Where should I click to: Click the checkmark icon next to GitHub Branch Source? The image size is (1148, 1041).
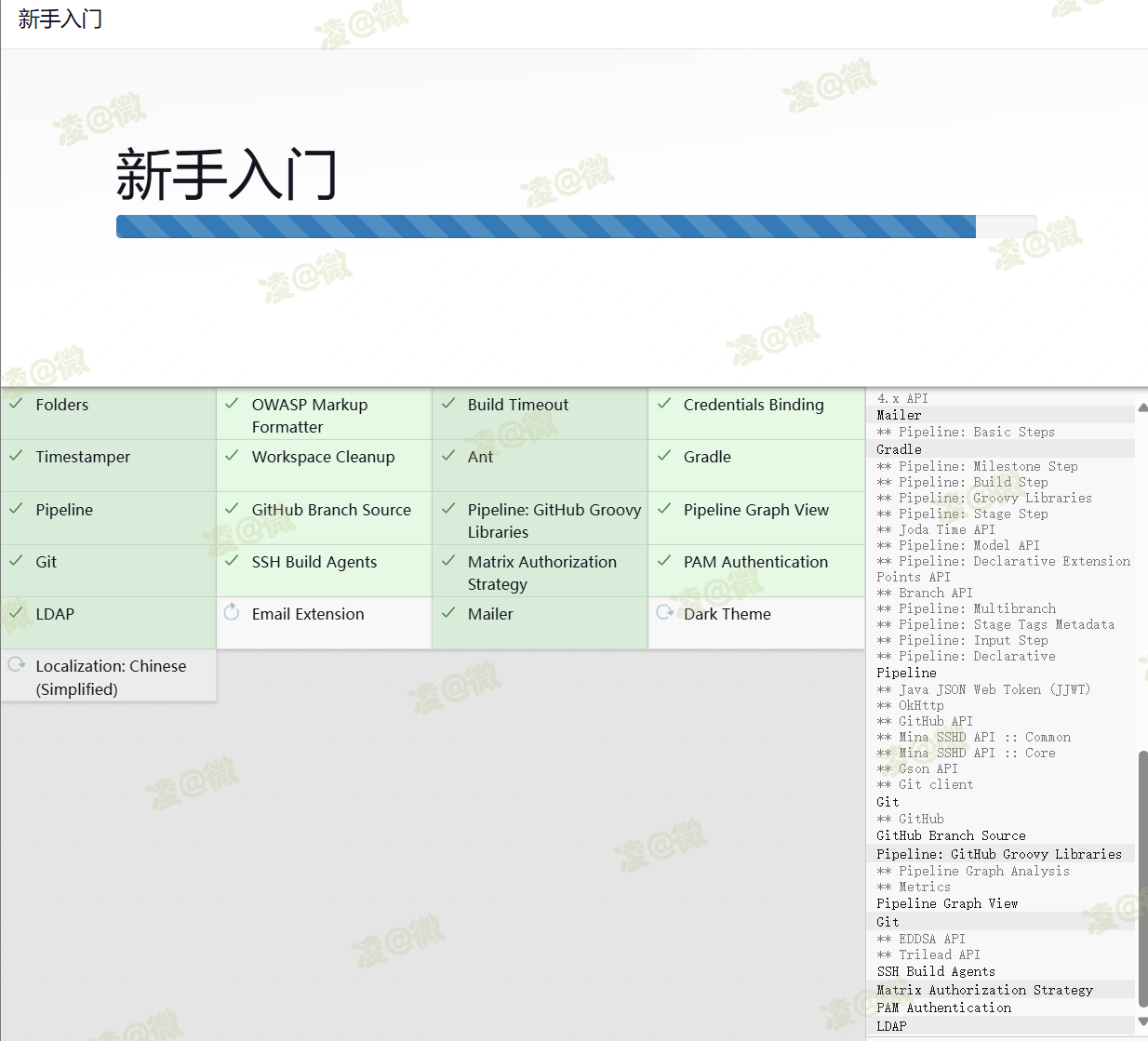[232, 509]
